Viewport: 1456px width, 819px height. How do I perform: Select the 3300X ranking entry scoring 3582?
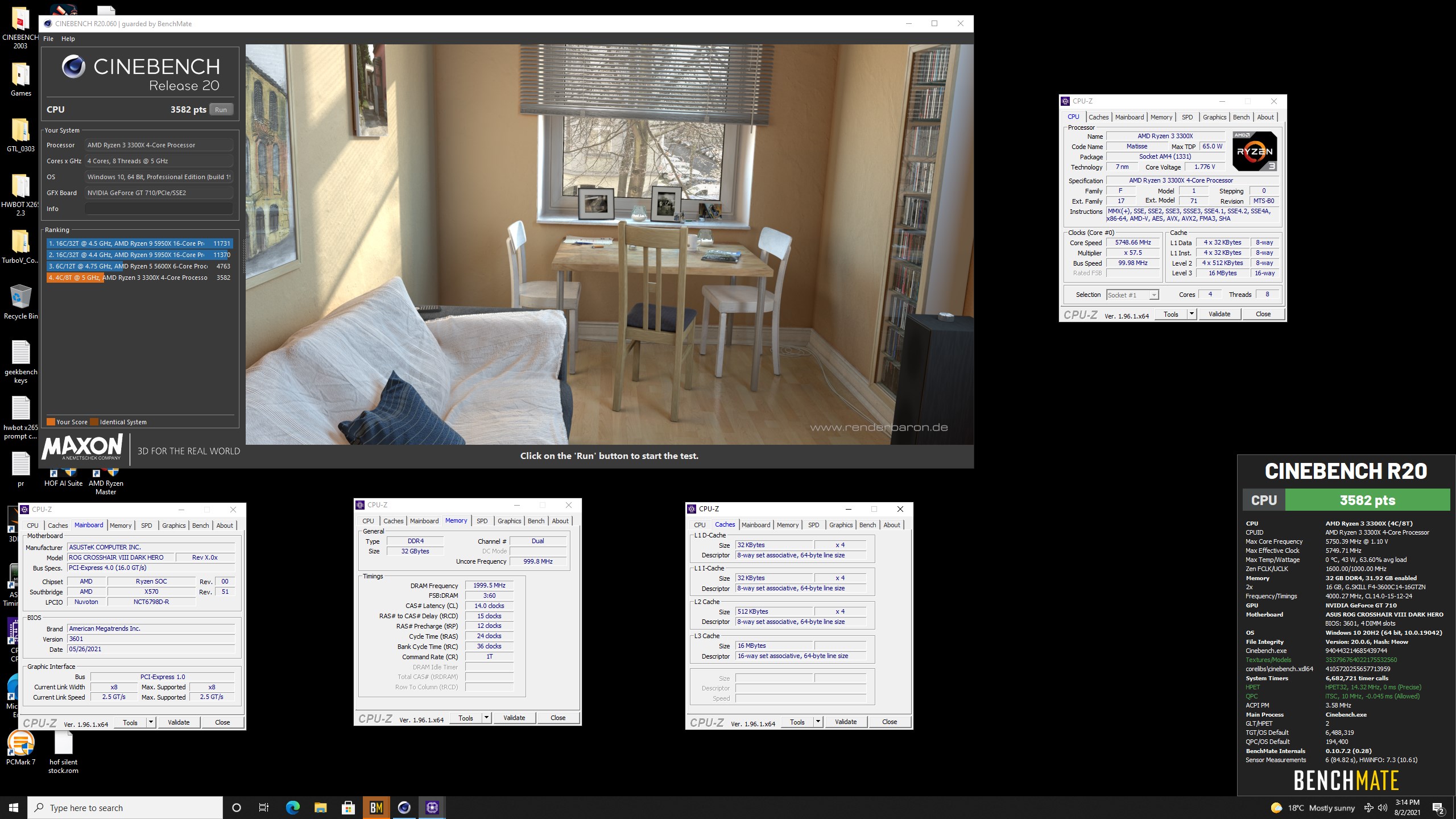139,278
